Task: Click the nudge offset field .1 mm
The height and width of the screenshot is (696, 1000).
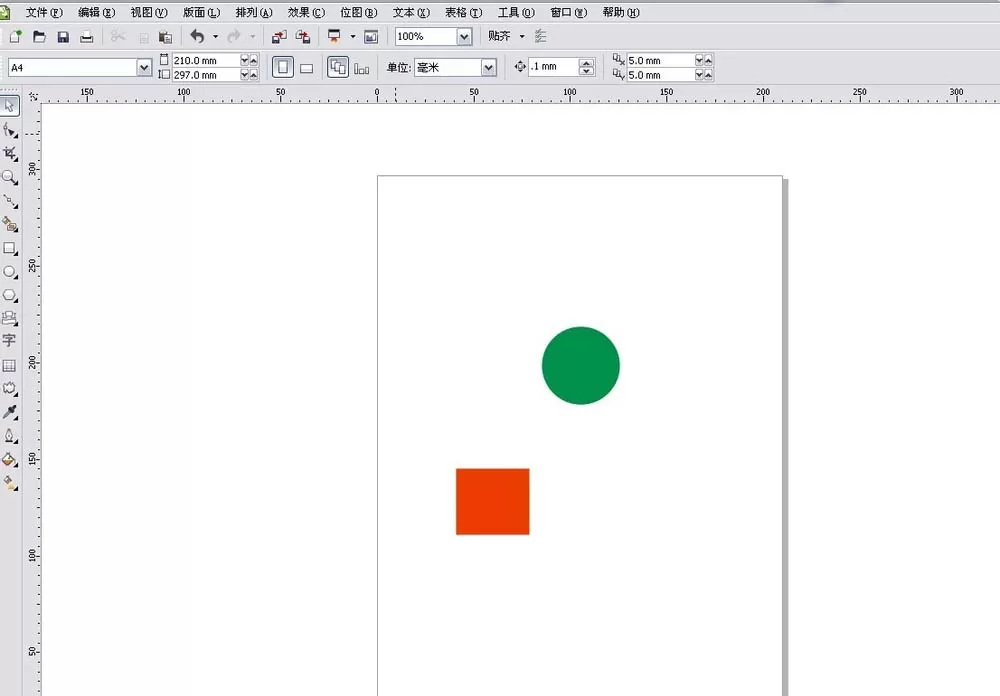Action: point(554,66)
